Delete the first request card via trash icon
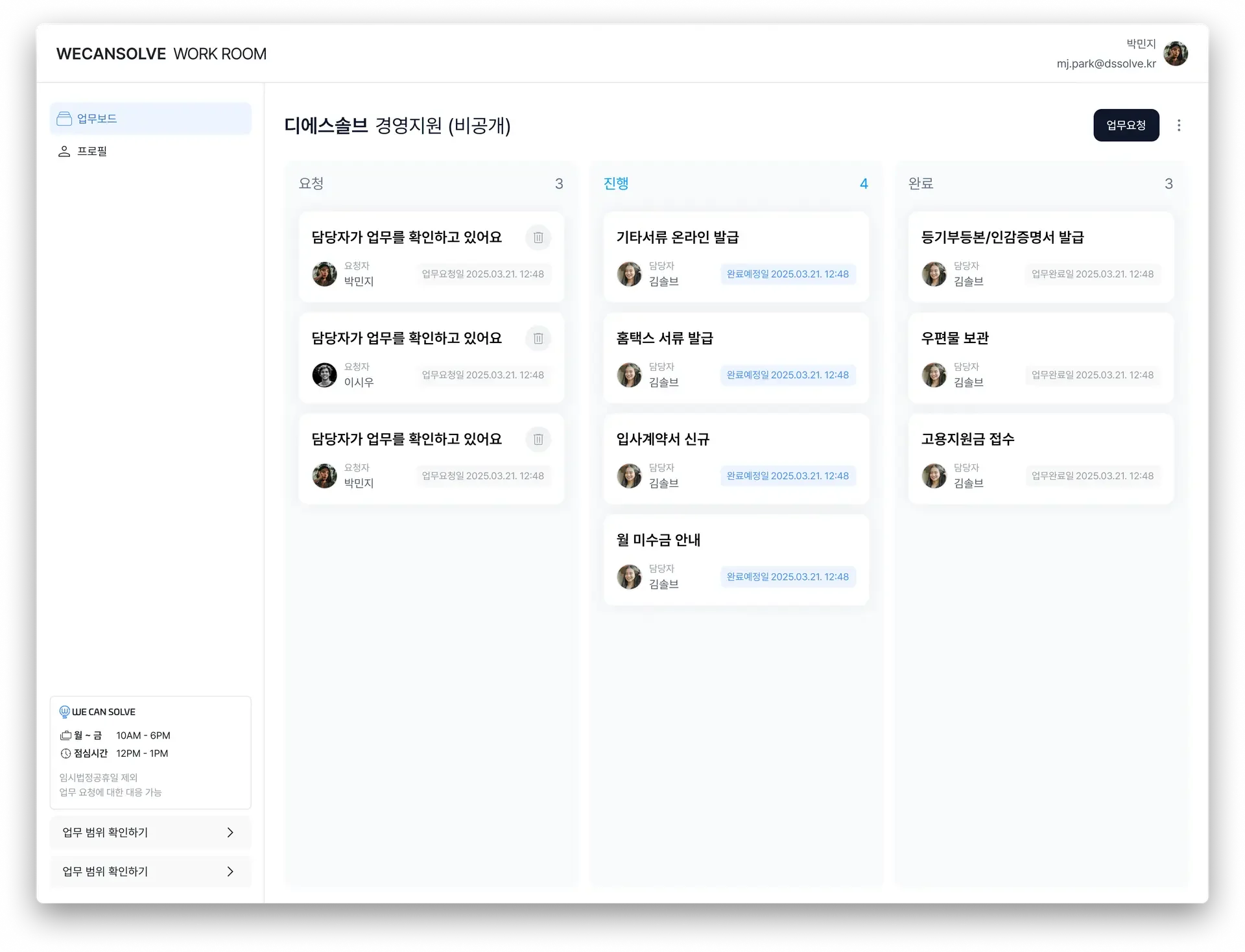1245x952 pixels. pos(538,237)
